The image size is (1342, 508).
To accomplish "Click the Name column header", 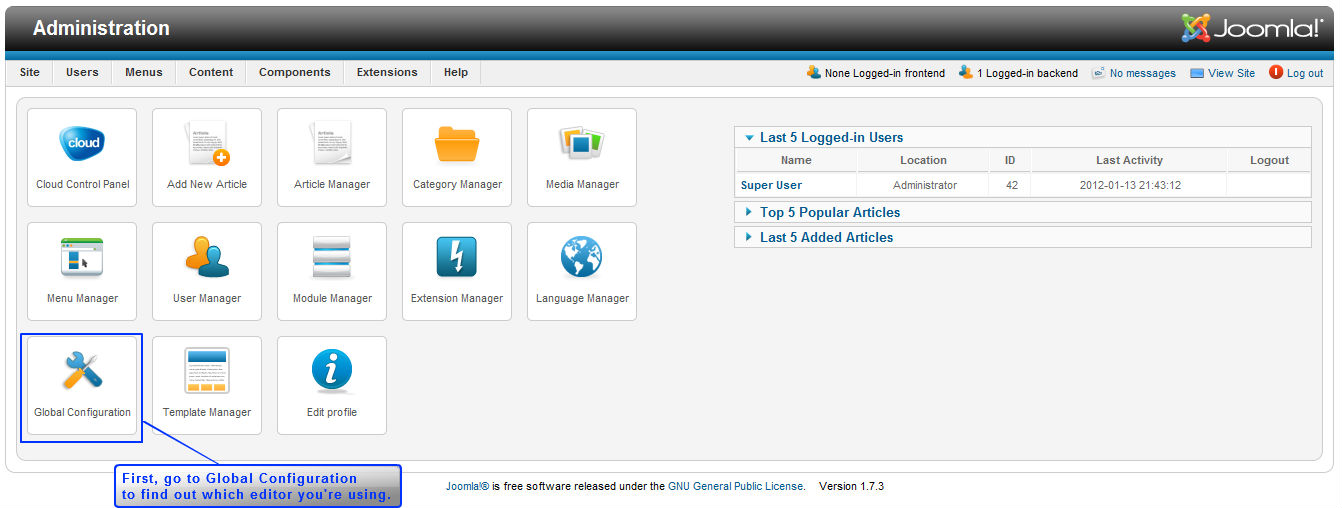I will point(796,160).
